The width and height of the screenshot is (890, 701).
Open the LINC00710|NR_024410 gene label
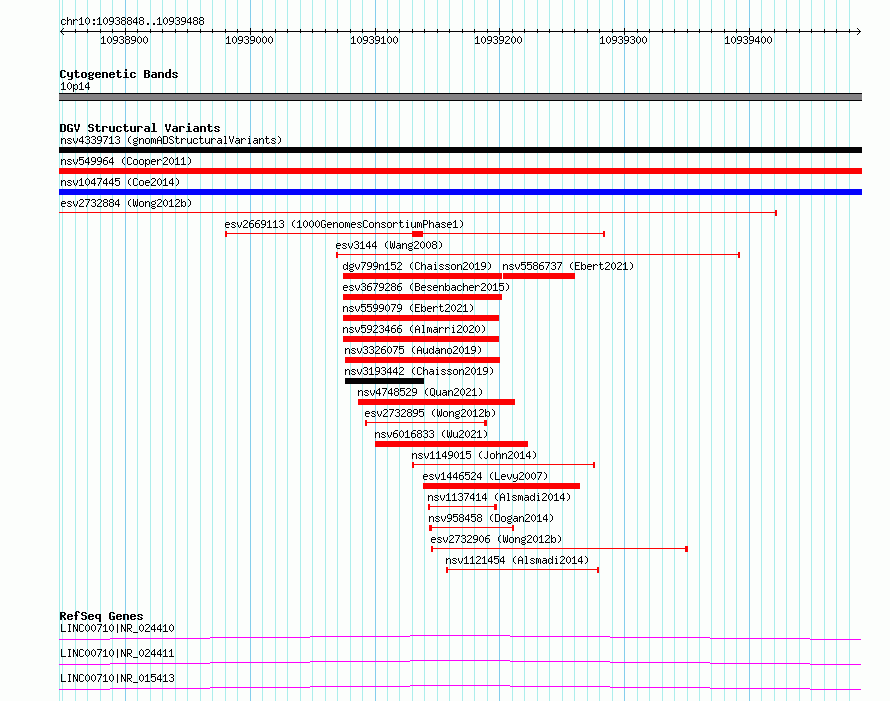pos(117,628)
